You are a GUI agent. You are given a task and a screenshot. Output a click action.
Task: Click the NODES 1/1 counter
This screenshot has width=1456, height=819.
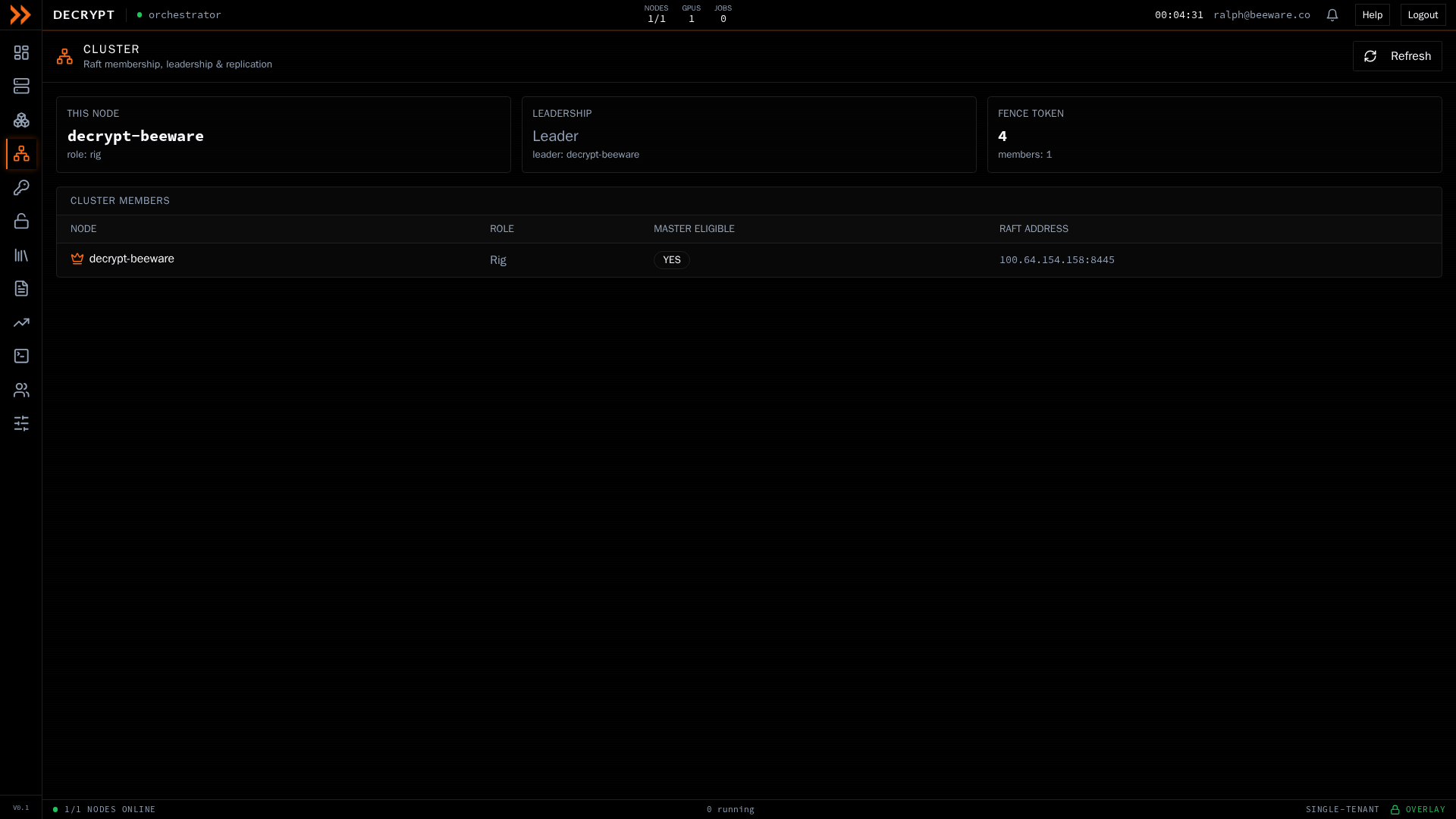(x=656, y=14)
